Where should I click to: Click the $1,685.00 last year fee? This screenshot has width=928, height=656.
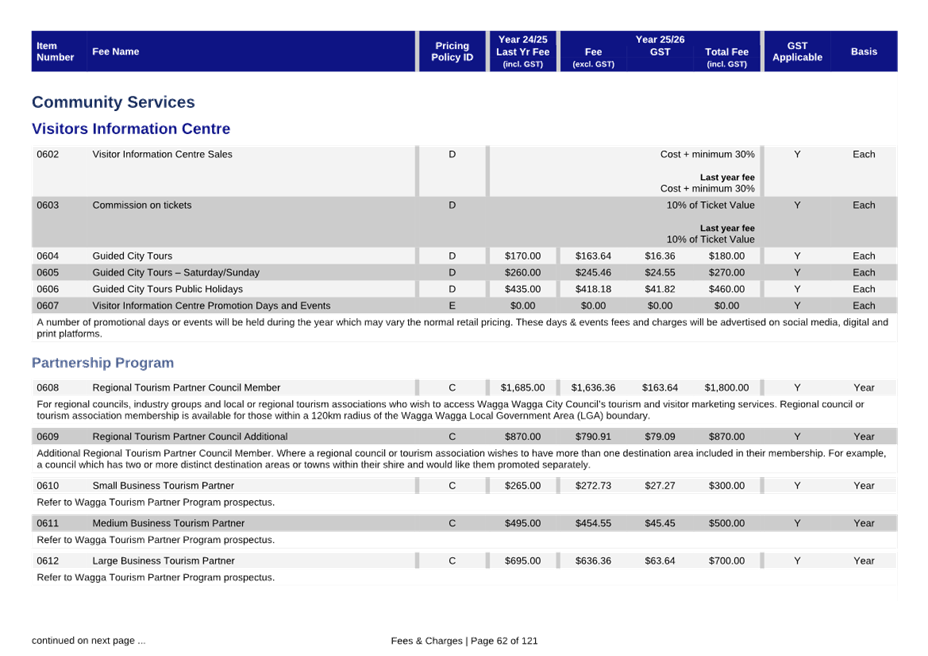point(523,387)
